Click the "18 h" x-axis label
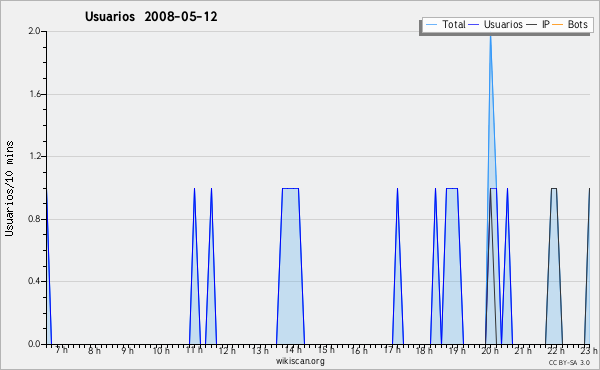600x370 pixels. [424, 350]
